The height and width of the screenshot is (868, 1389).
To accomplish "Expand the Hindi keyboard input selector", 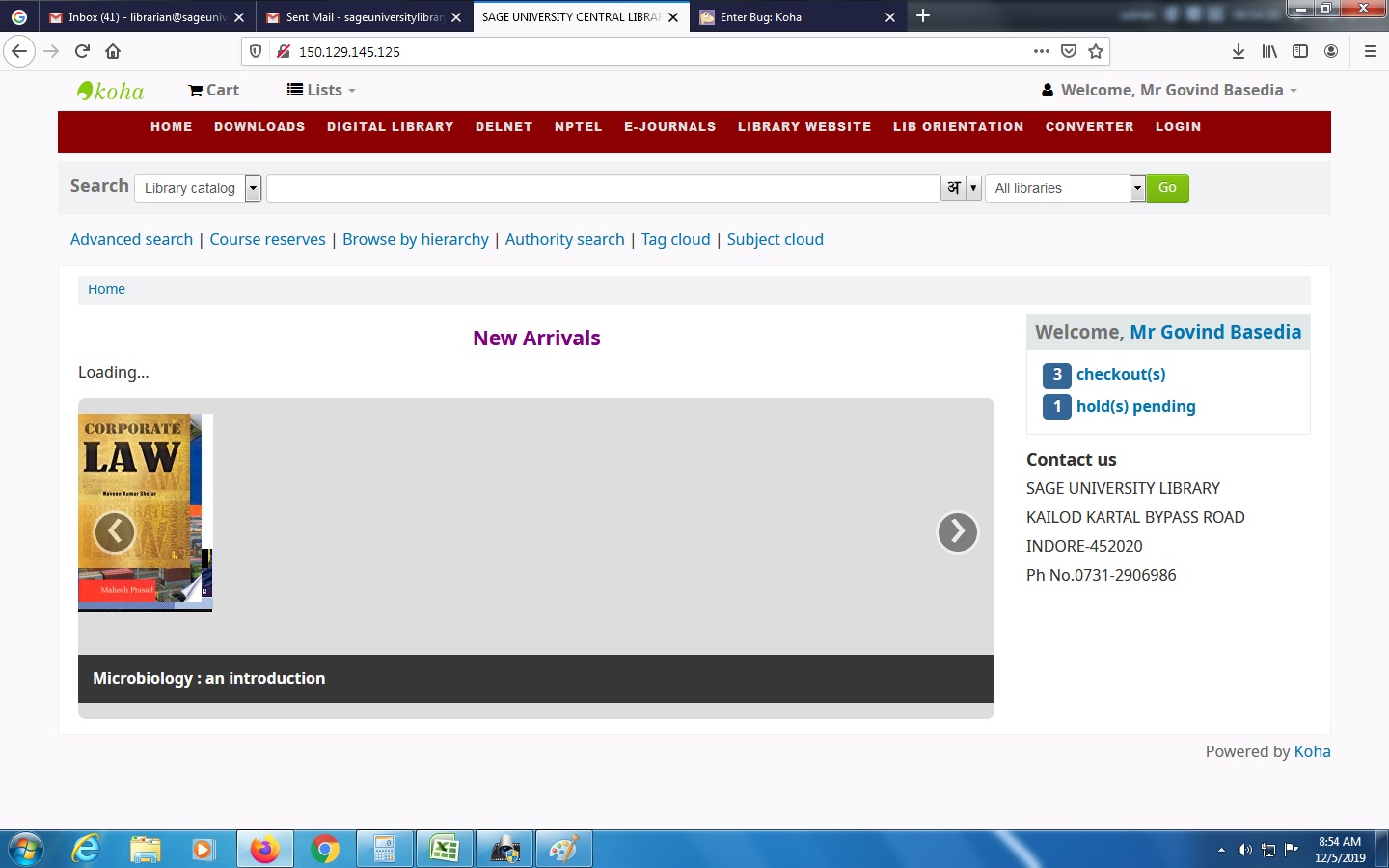I will 973,188.
